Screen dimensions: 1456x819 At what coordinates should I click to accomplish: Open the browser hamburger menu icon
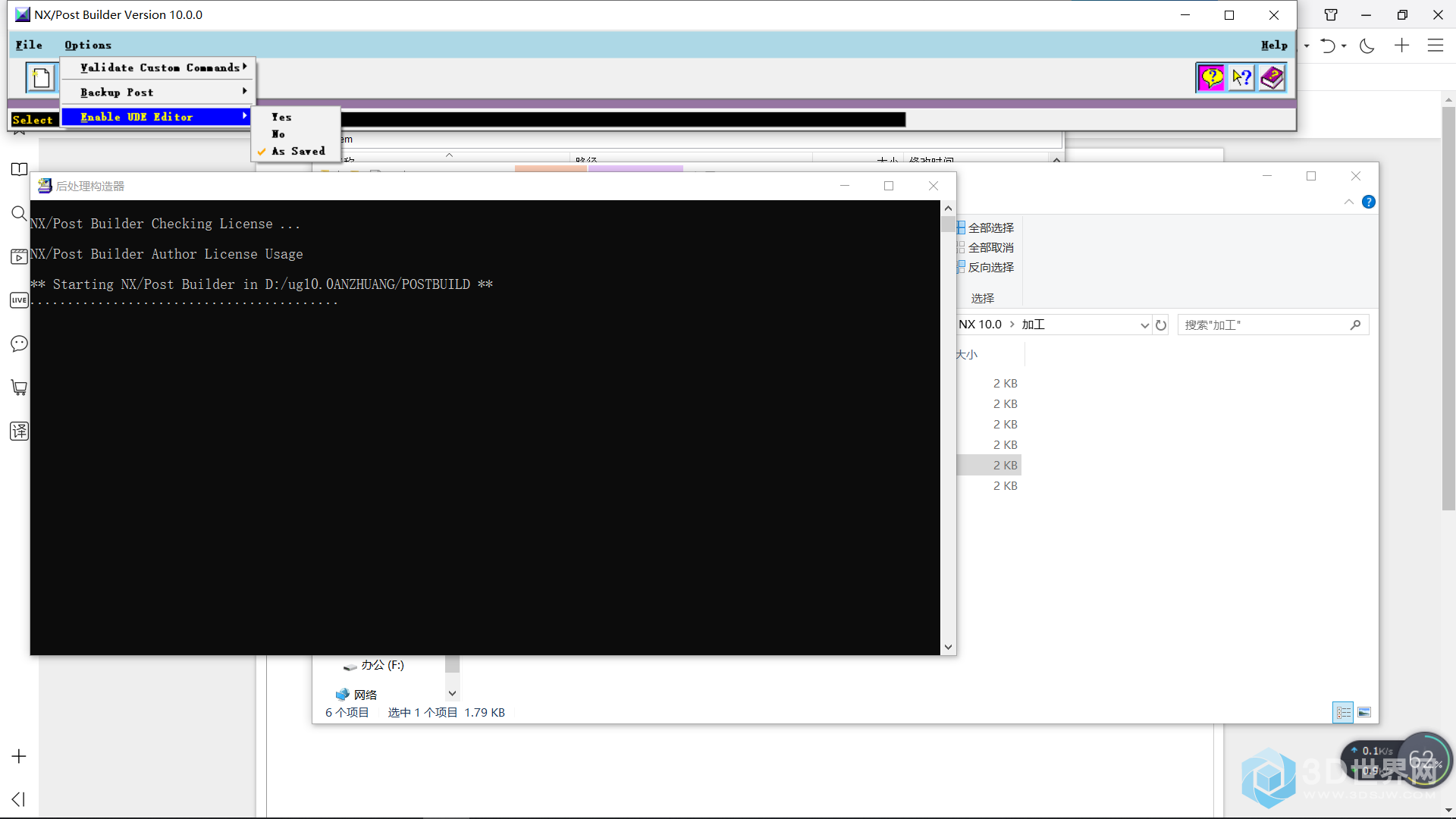1436,45
